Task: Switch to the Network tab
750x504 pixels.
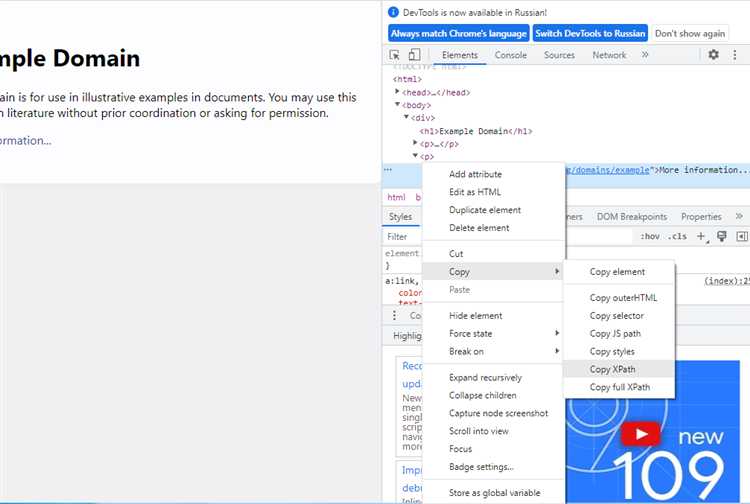Action: [609, 55]
